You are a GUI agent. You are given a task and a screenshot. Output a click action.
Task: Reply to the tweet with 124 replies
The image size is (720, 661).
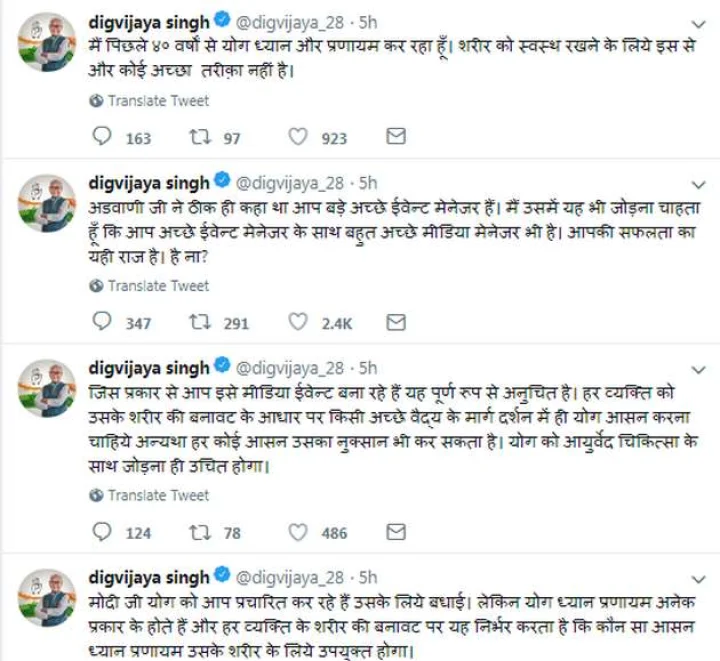click(x=102, y=532)
